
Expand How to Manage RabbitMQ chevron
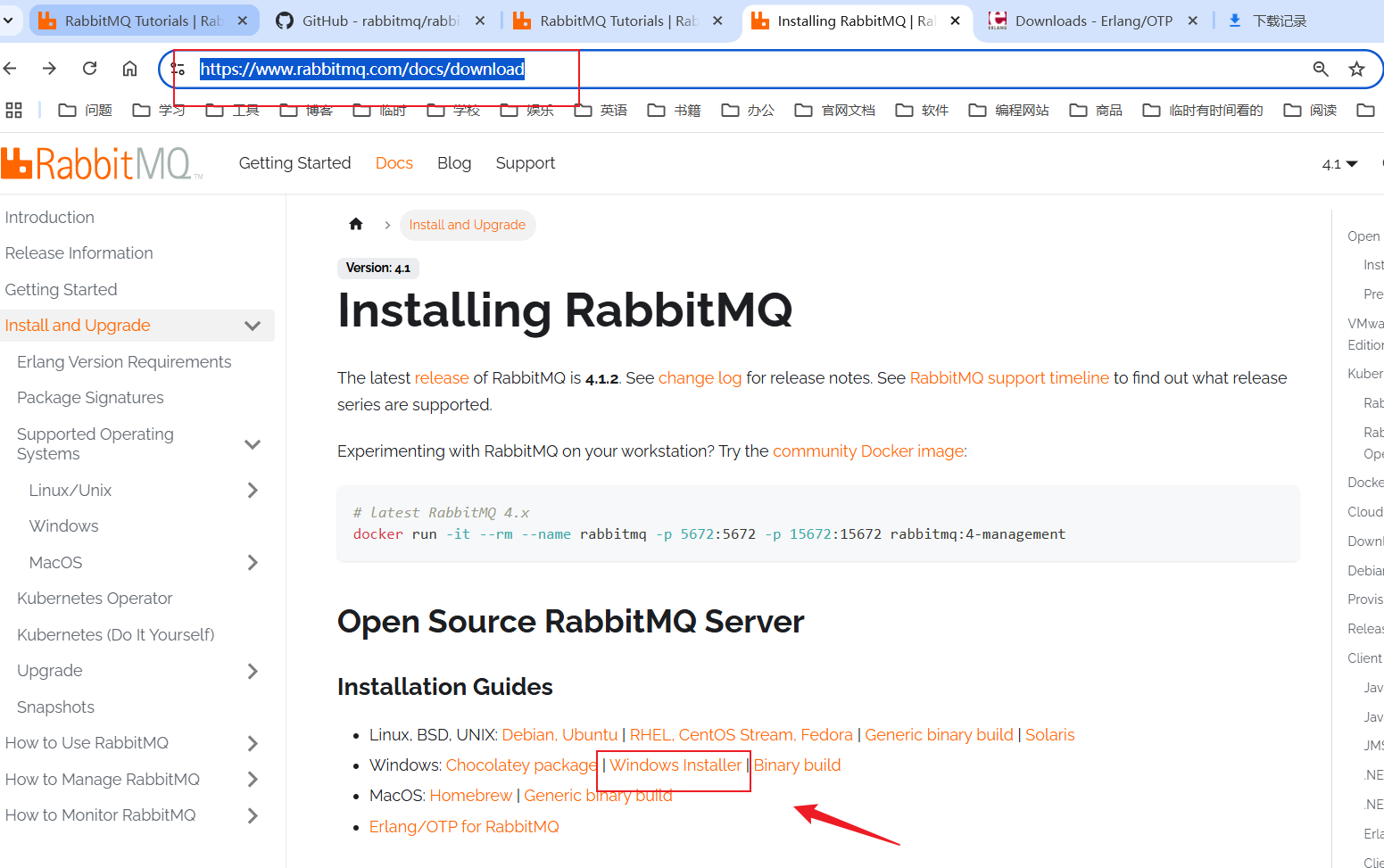click(253, 779)
